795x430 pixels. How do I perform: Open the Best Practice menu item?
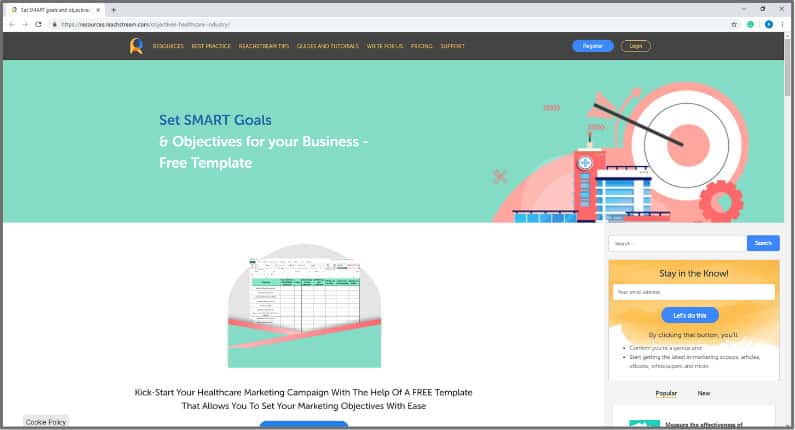(211, 46)
